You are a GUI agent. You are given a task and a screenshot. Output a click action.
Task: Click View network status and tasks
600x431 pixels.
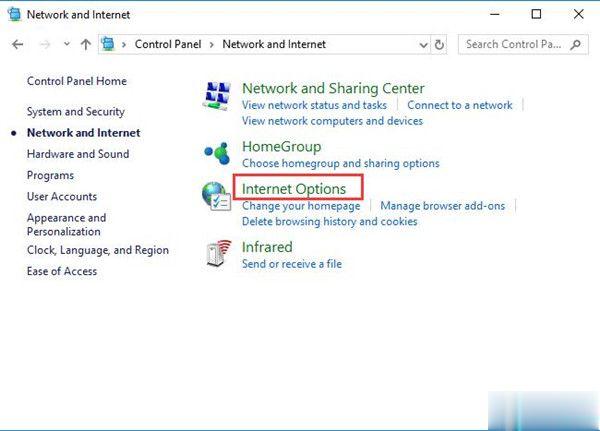click(x=314, y=105)
